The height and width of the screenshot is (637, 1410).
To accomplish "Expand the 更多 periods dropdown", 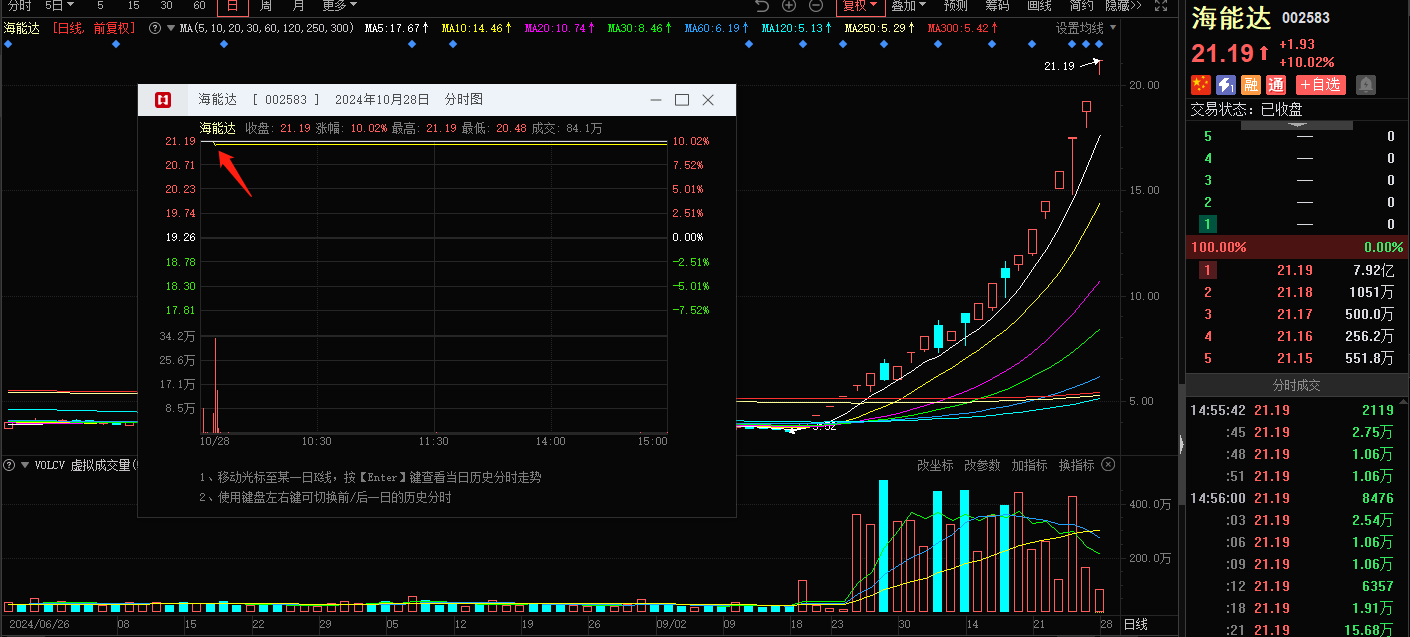I will [339, 6].
